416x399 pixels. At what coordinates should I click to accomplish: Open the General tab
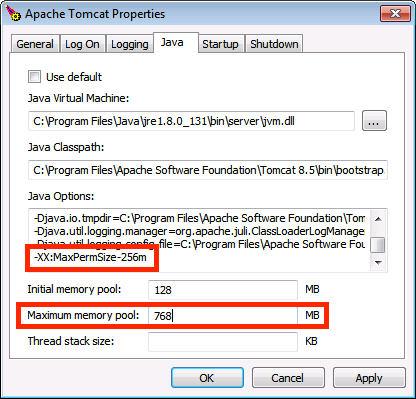click(35, 44)
